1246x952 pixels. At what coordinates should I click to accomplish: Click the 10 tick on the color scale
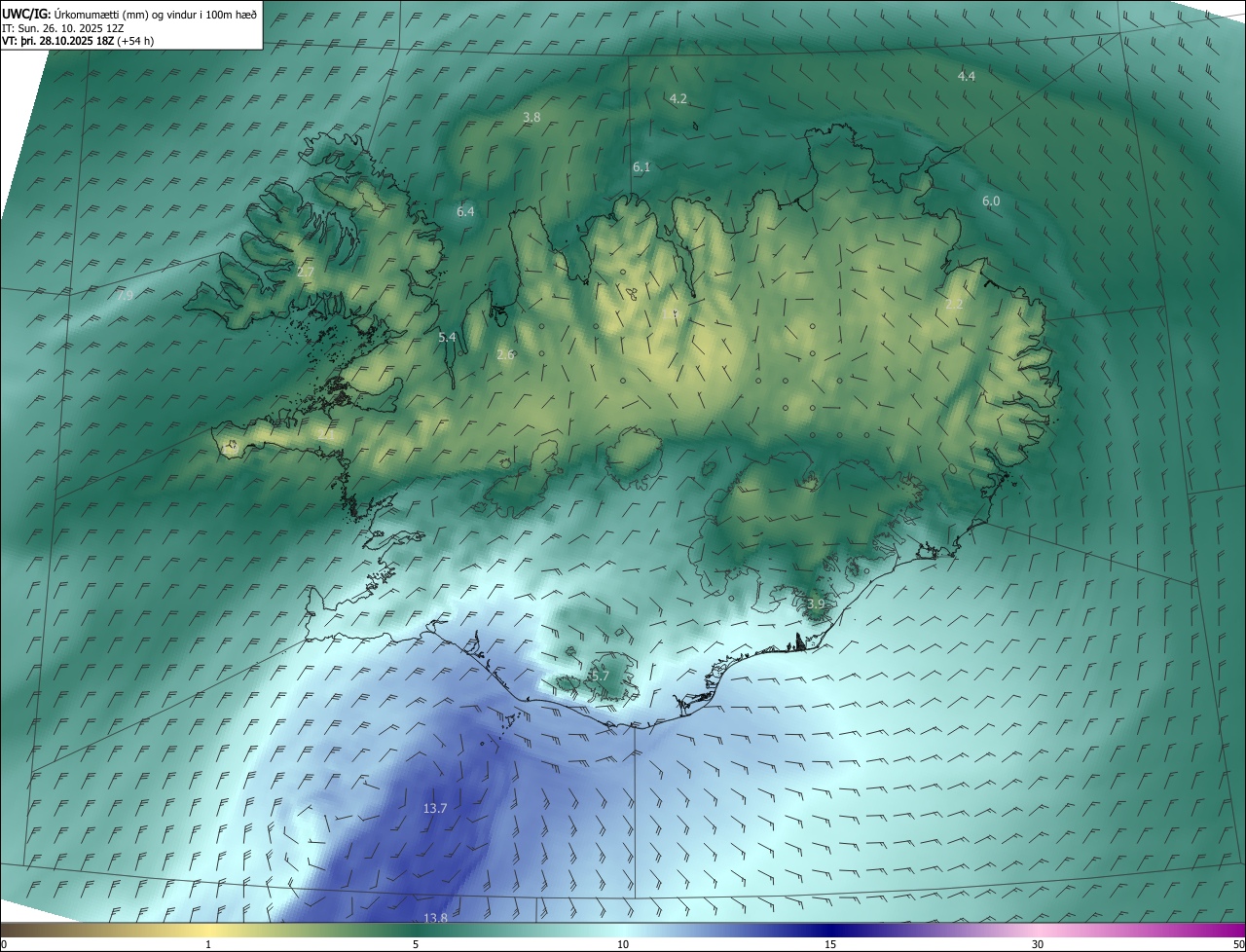[623, 944]
